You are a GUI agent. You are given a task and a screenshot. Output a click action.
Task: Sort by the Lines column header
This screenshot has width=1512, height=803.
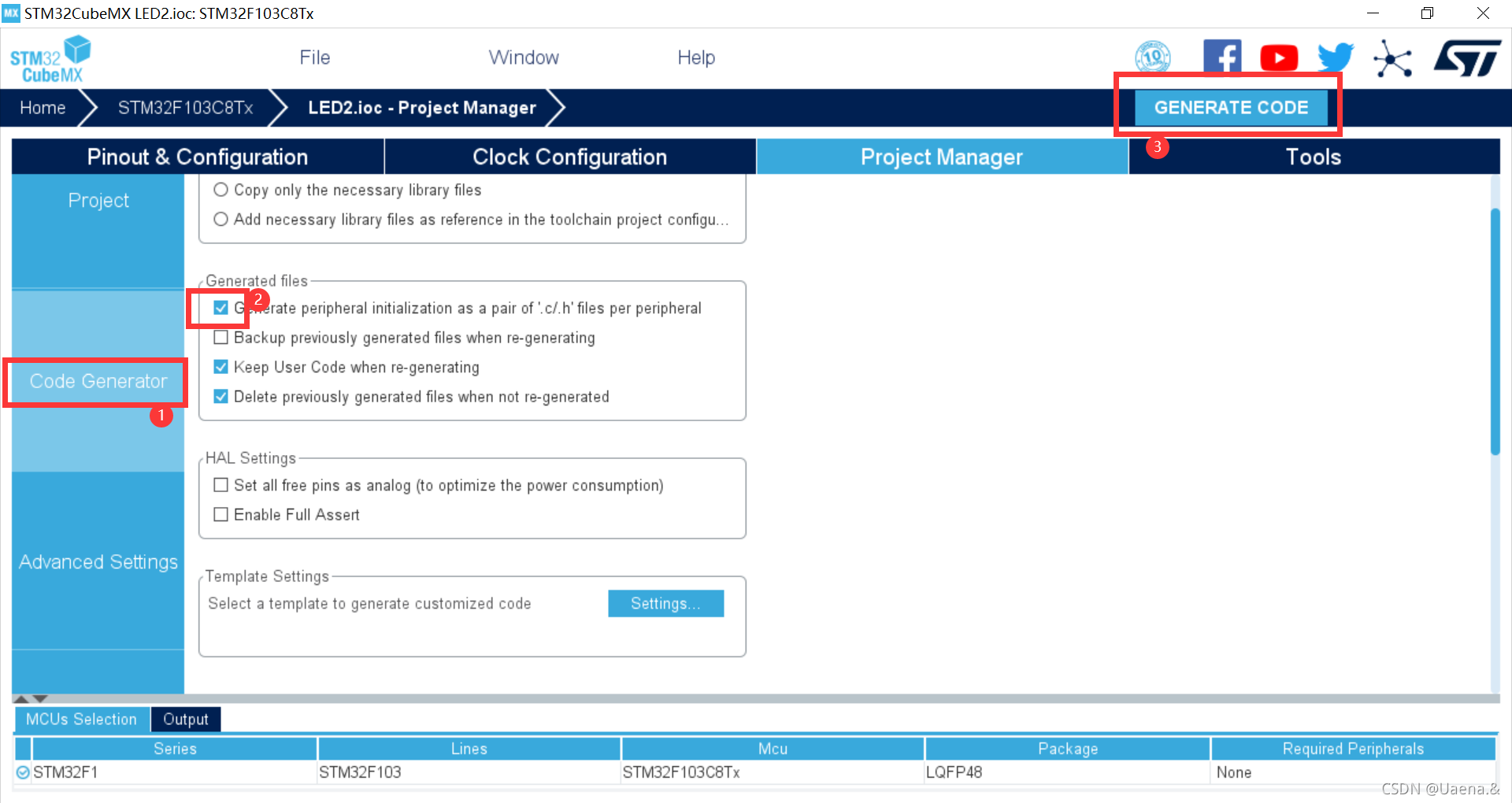coord(469,749)
